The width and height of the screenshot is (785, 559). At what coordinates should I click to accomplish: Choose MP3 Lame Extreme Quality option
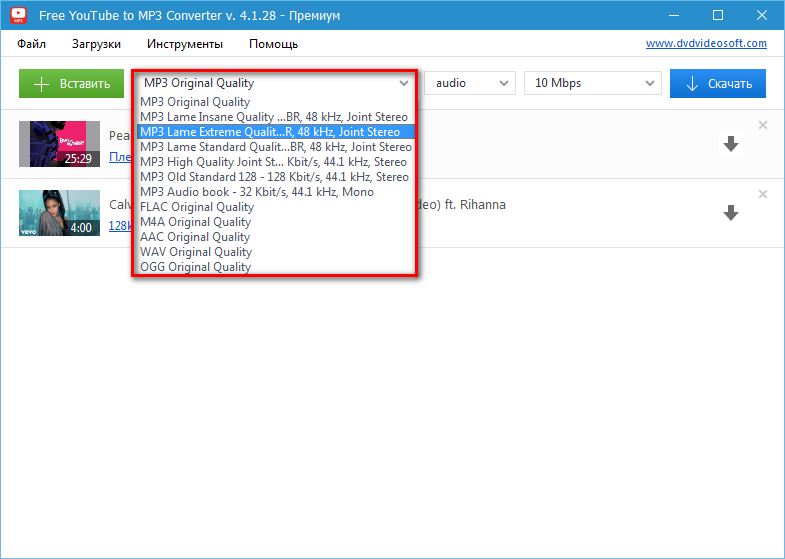[x=275, y=132]
